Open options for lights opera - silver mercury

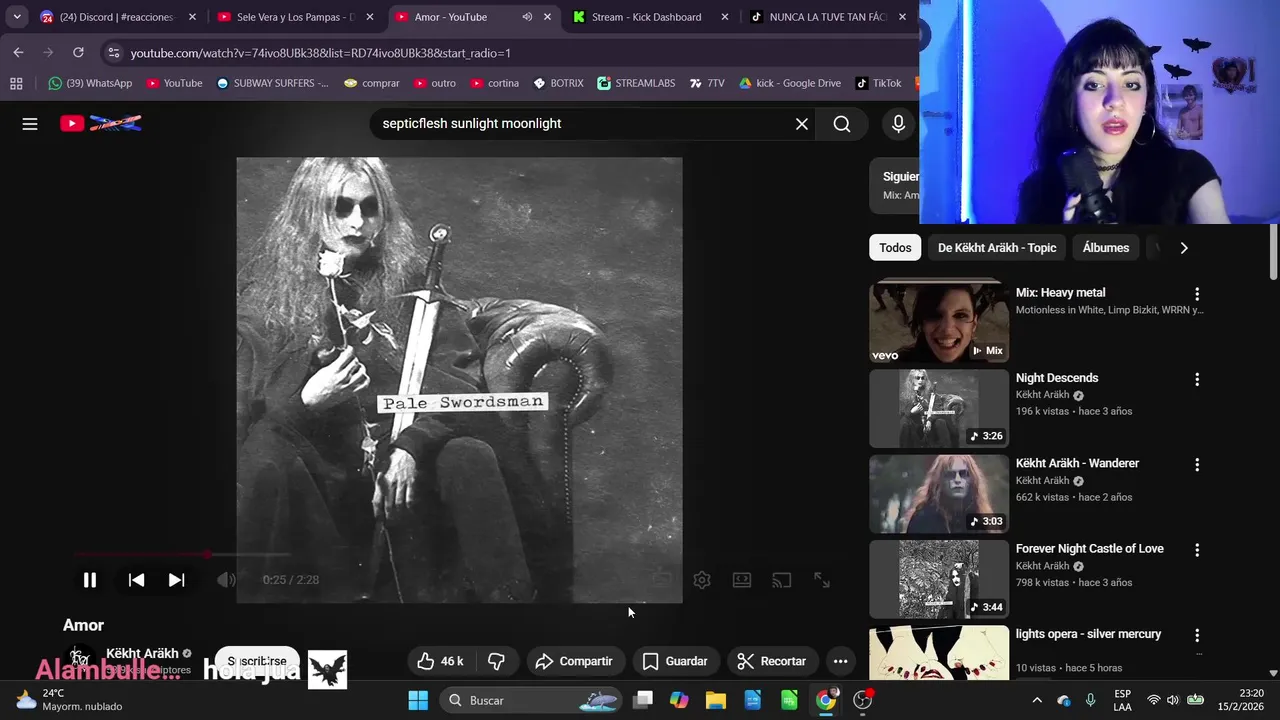point(1197,635)
